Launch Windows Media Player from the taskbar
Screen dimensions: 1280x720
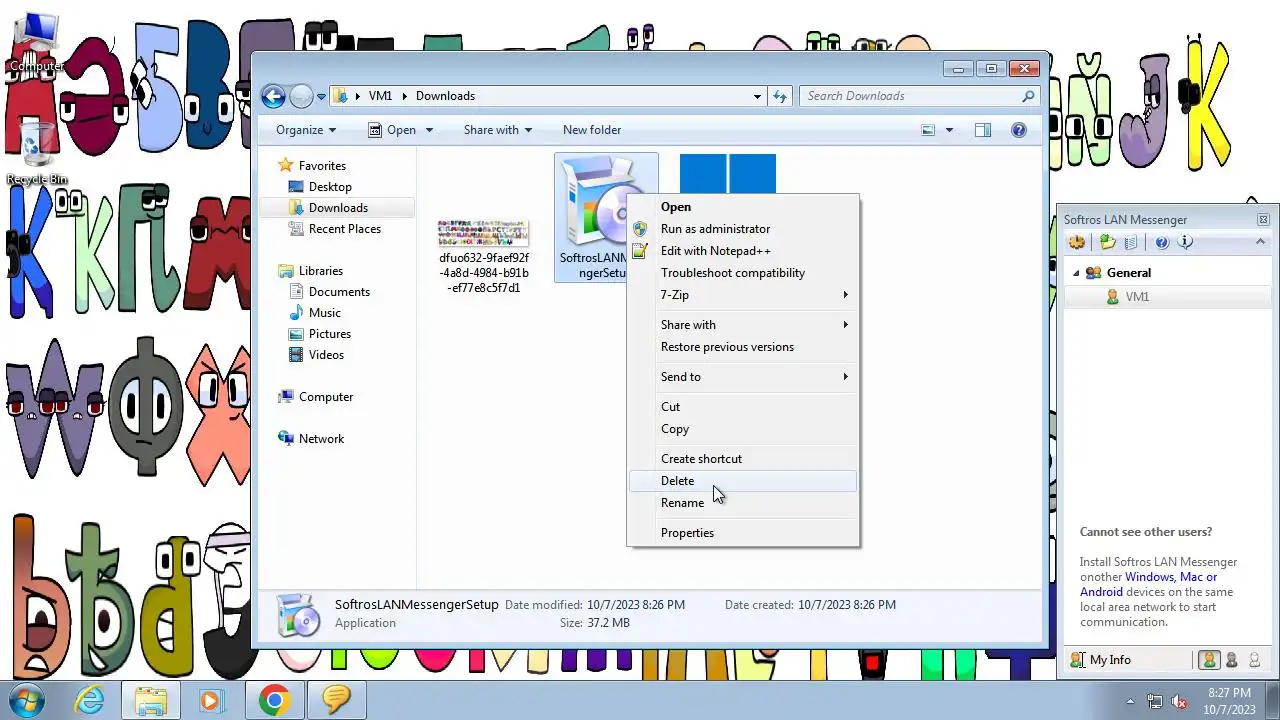pos(211,700)
